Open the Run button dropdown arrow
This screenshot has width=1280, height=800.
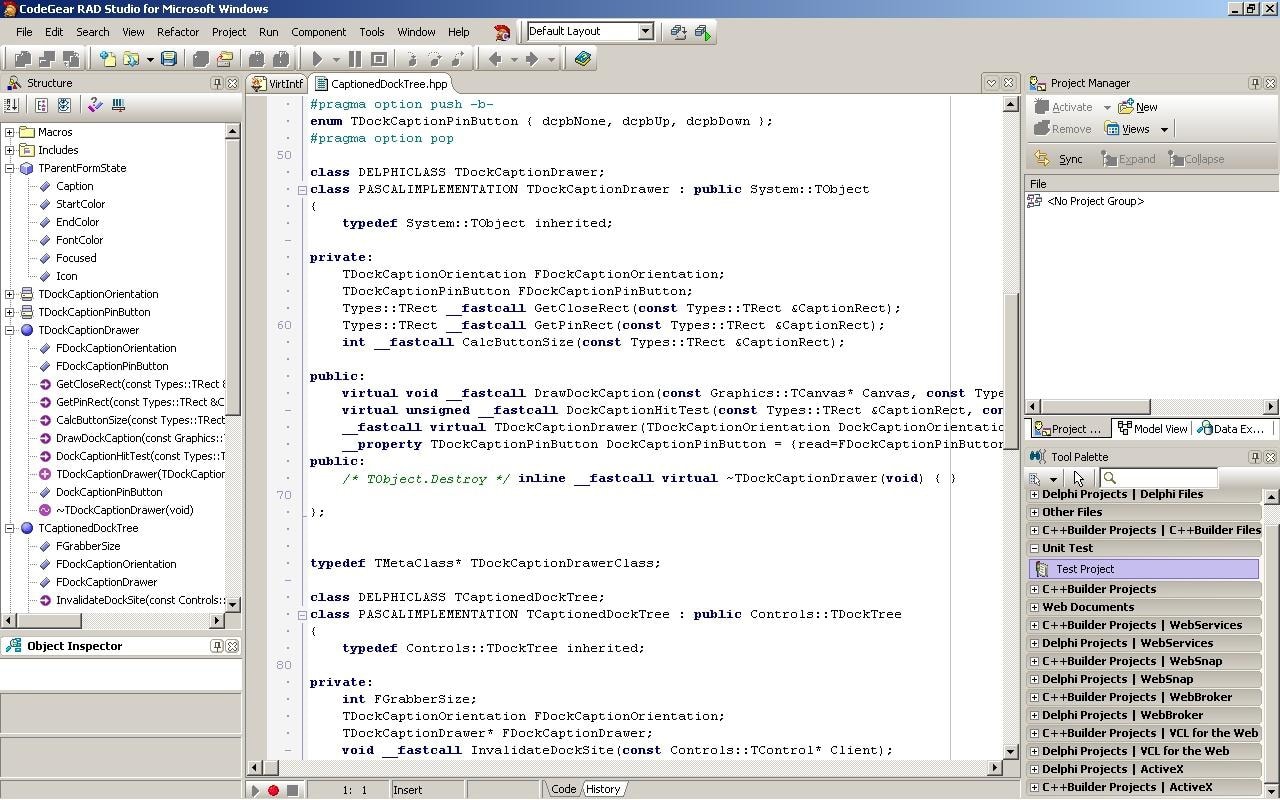pyautogui.click(x=336, y=59)
